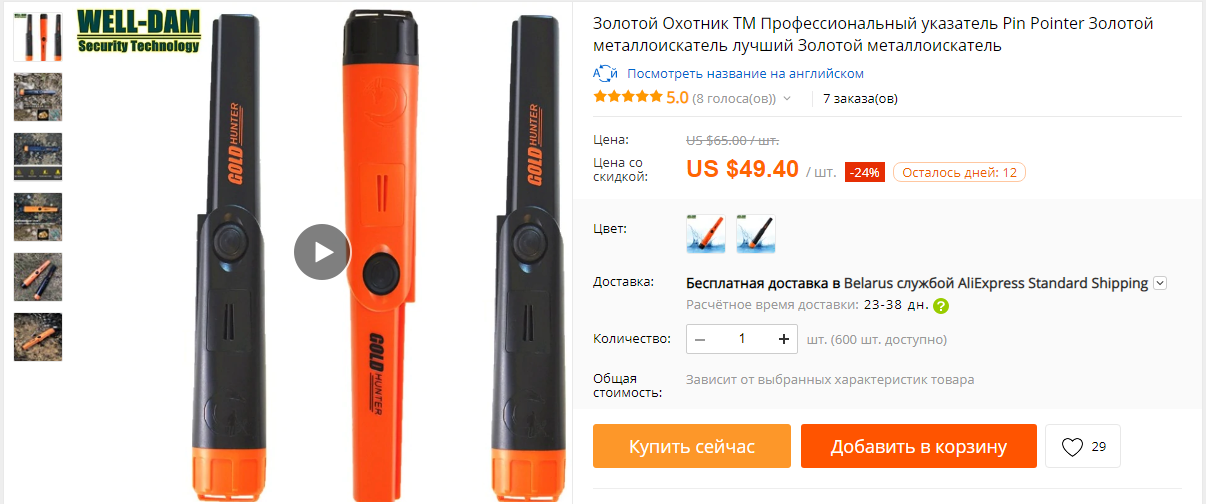
Task: Select the orange pinpointer color option
Action: click(x=706, y=234)
